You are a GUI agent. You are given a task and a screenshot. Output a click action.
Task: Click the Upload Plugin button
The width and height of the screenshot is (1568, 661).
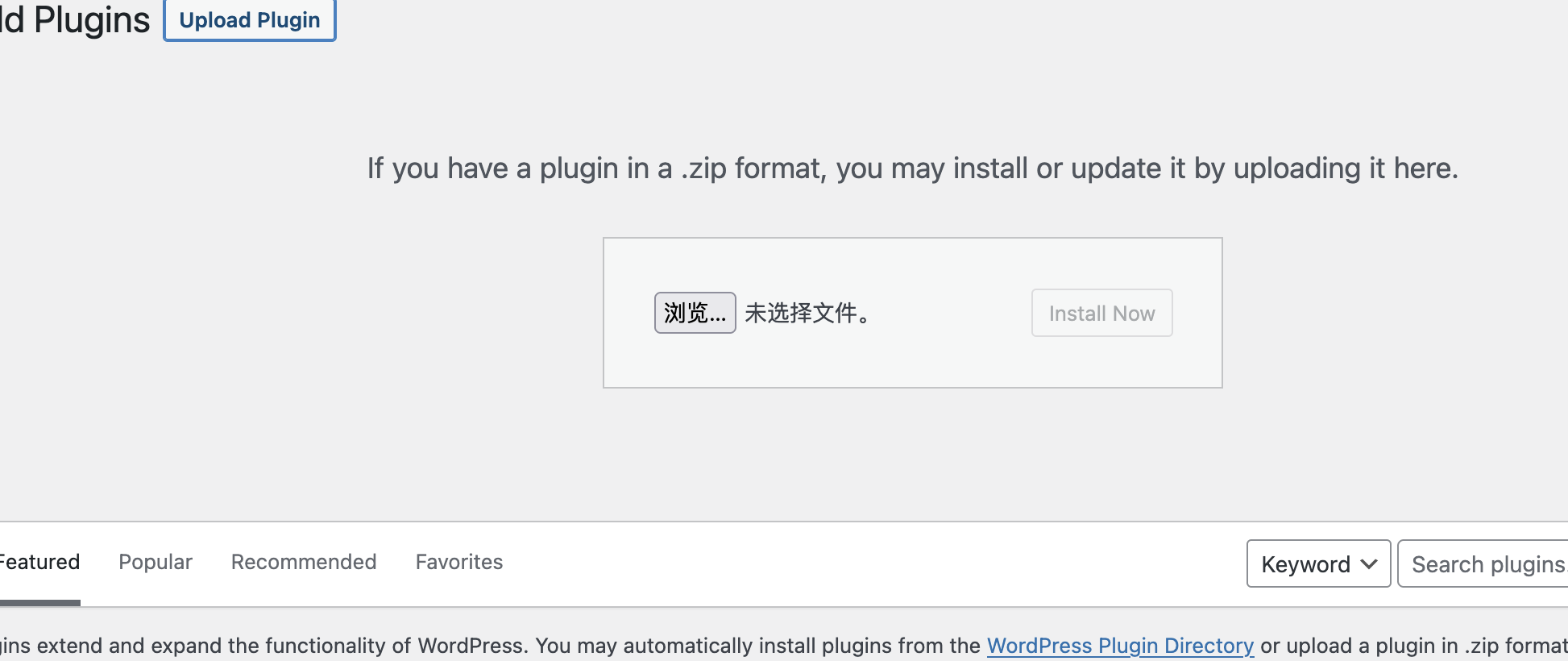250,19
